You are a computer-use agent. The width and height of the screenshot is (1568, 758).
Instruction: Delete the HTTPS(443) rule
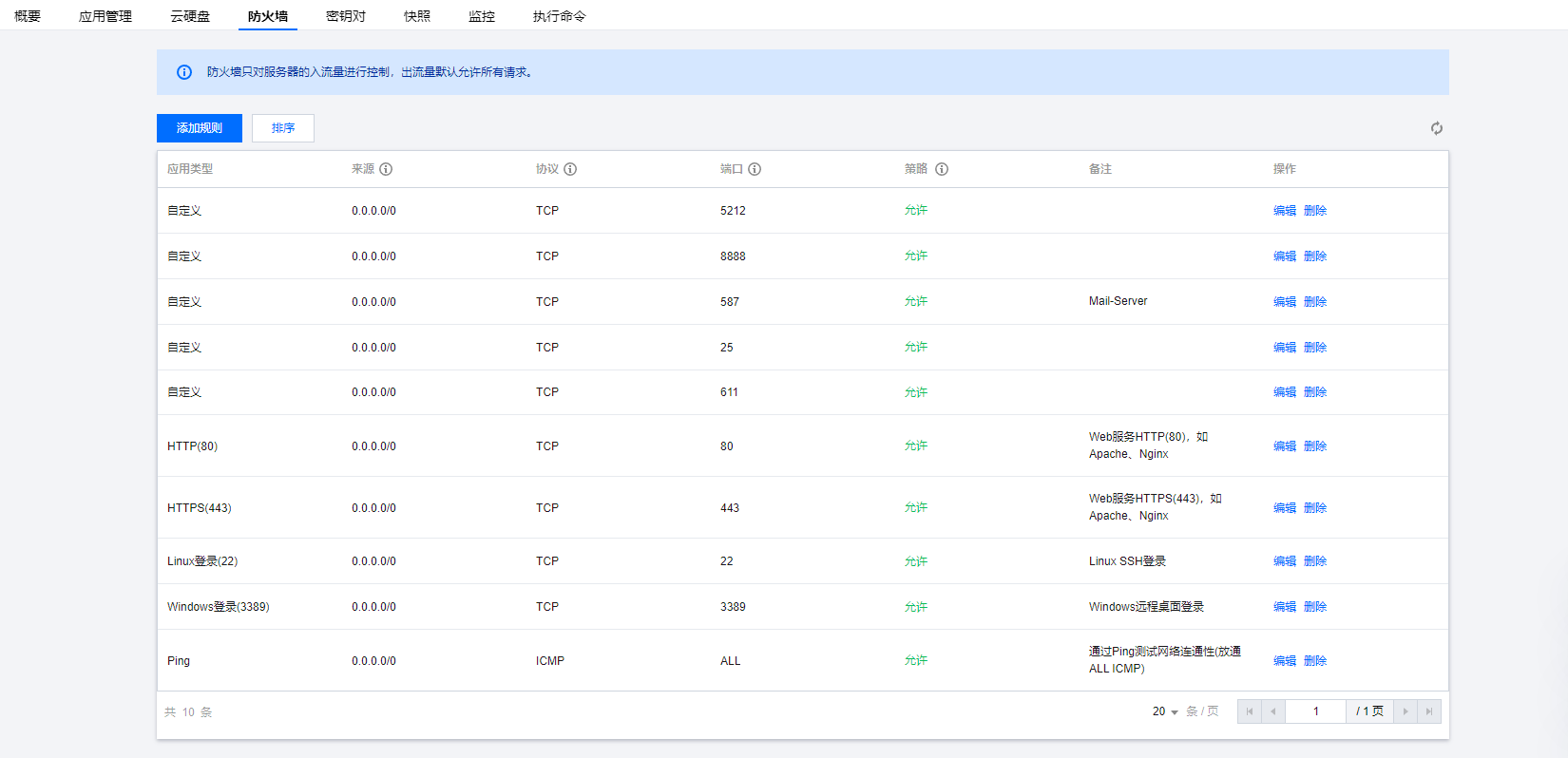coord(1315,508)
